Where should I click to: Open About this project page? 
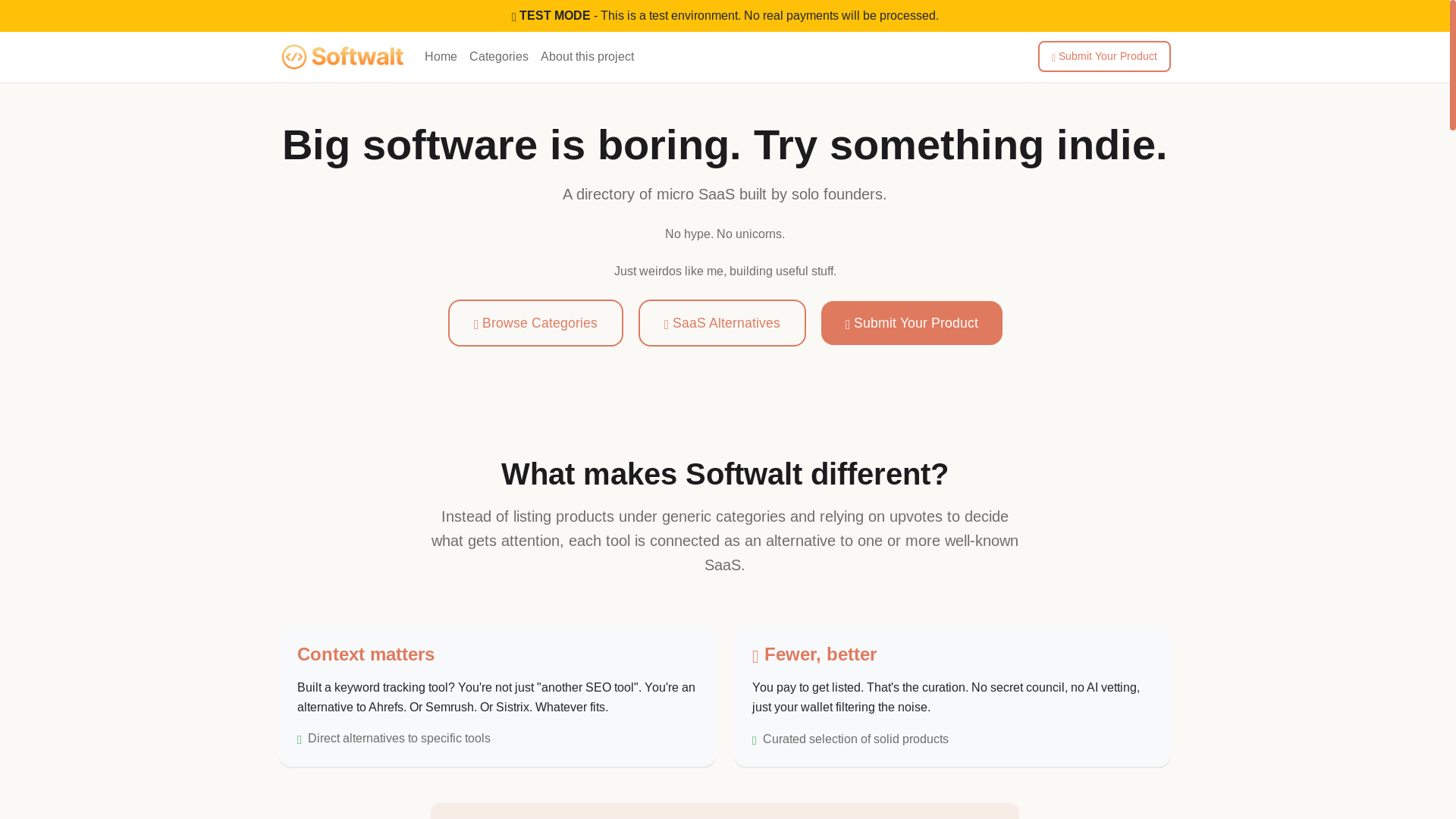click(587, 57)
